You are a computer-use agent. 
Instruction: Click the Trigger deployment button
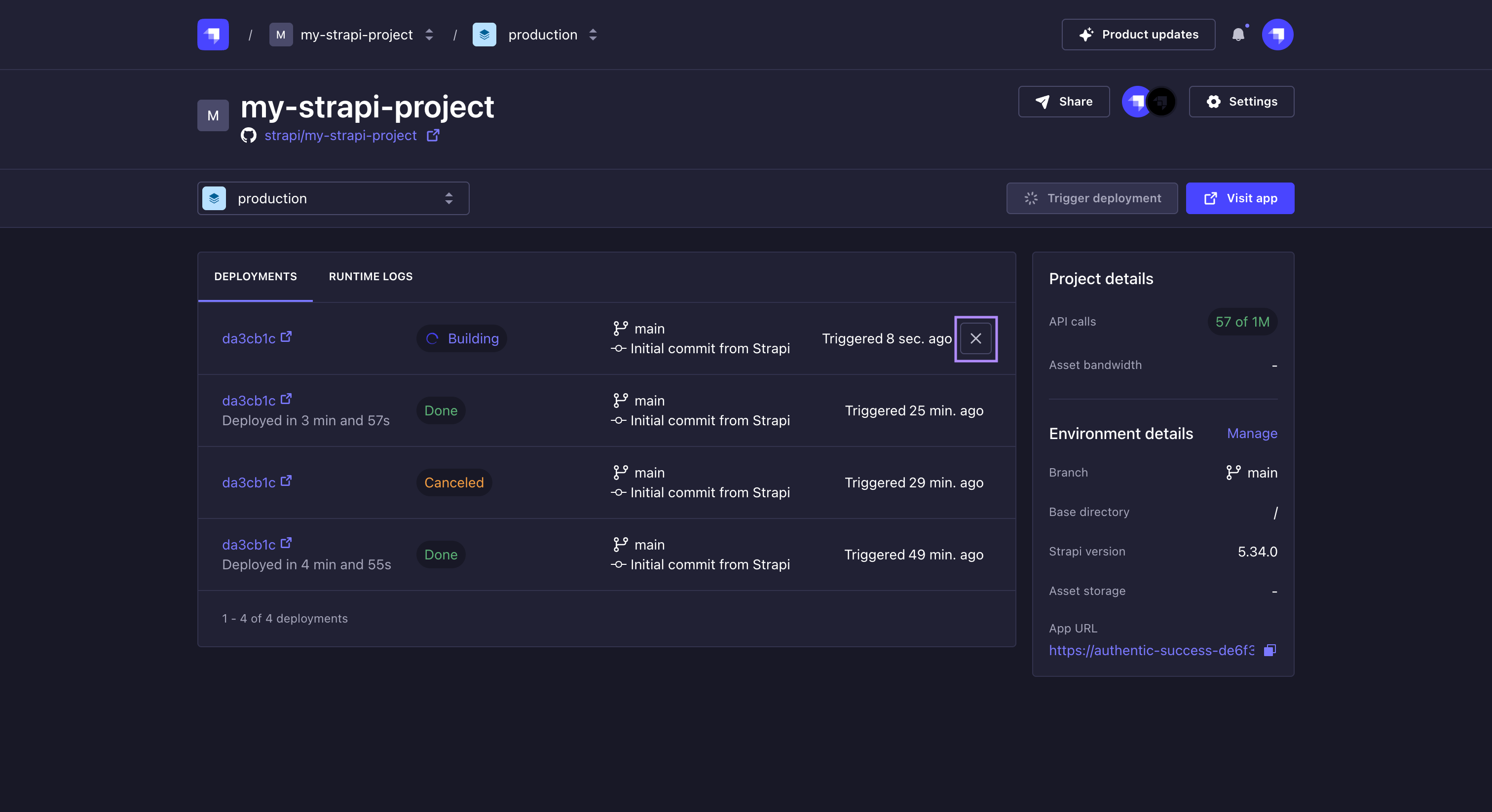tap(1092, 199)
